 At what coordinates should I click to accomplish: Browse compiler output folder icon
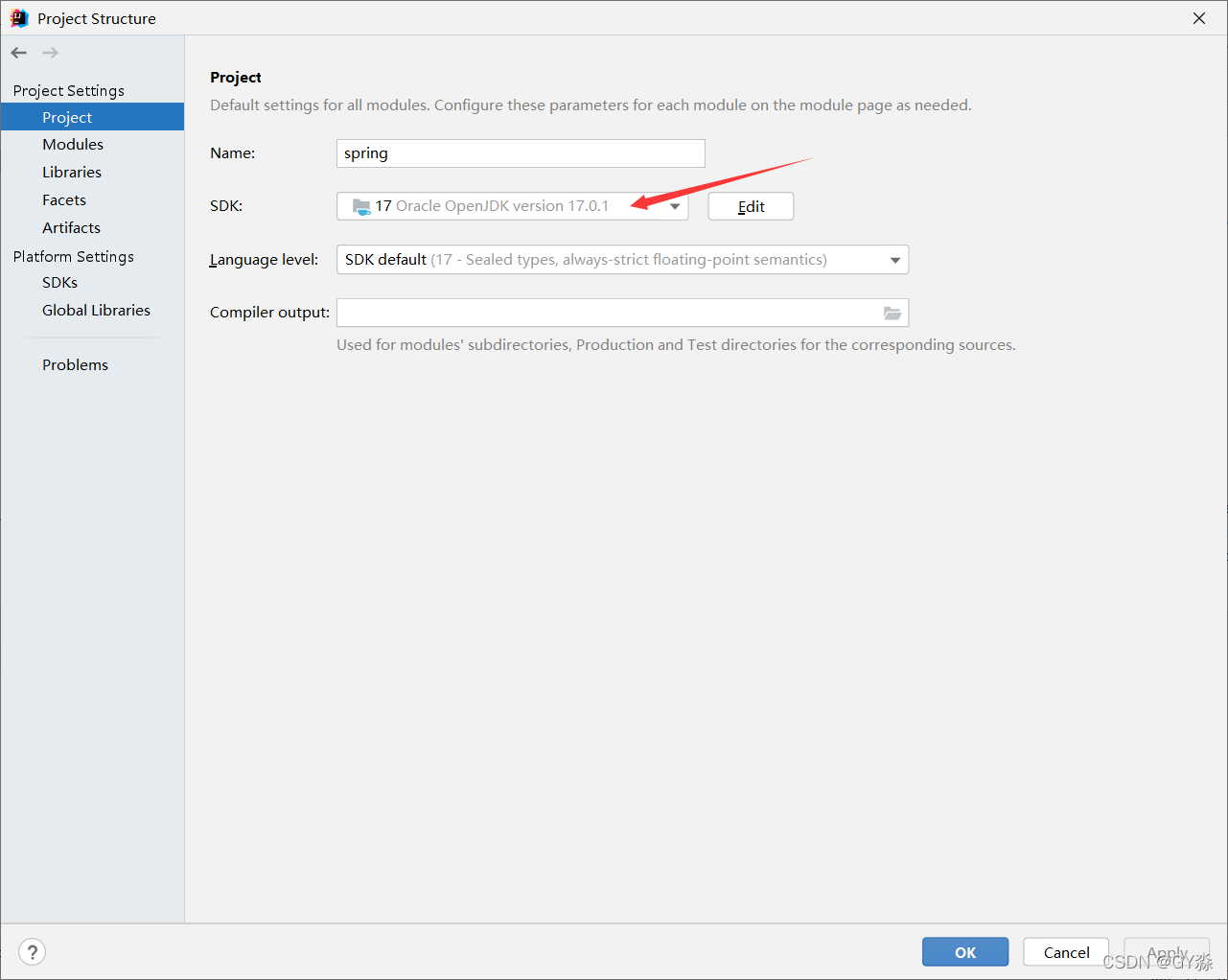point(892,313)
